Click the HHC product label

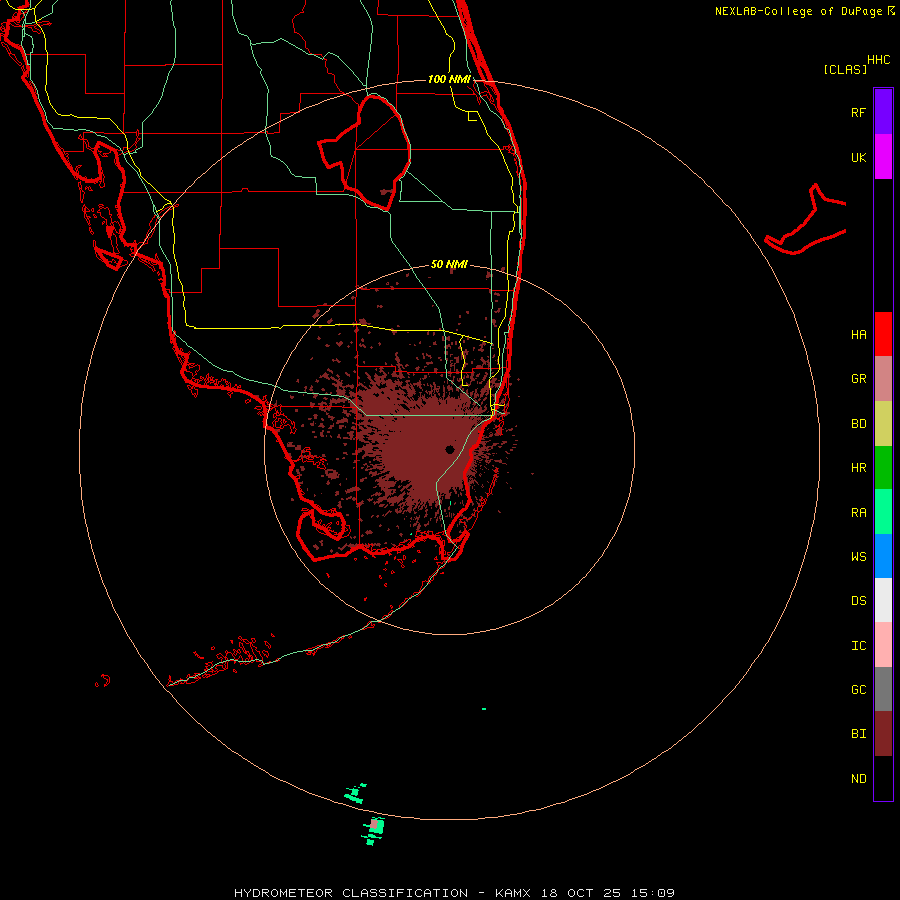pyautogui.click(x=878, y=60)
